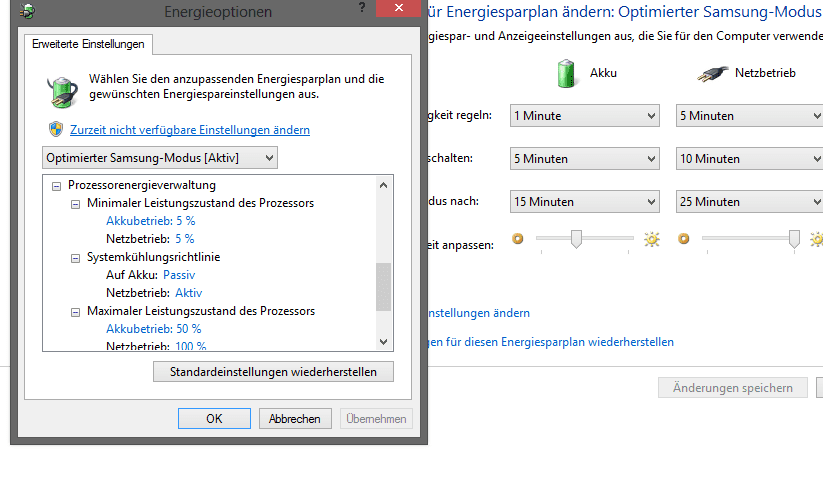Screen dimensions: 823x481
Task: Select the Erweiterte Einstellungen tab
Action: click(89, 44)
